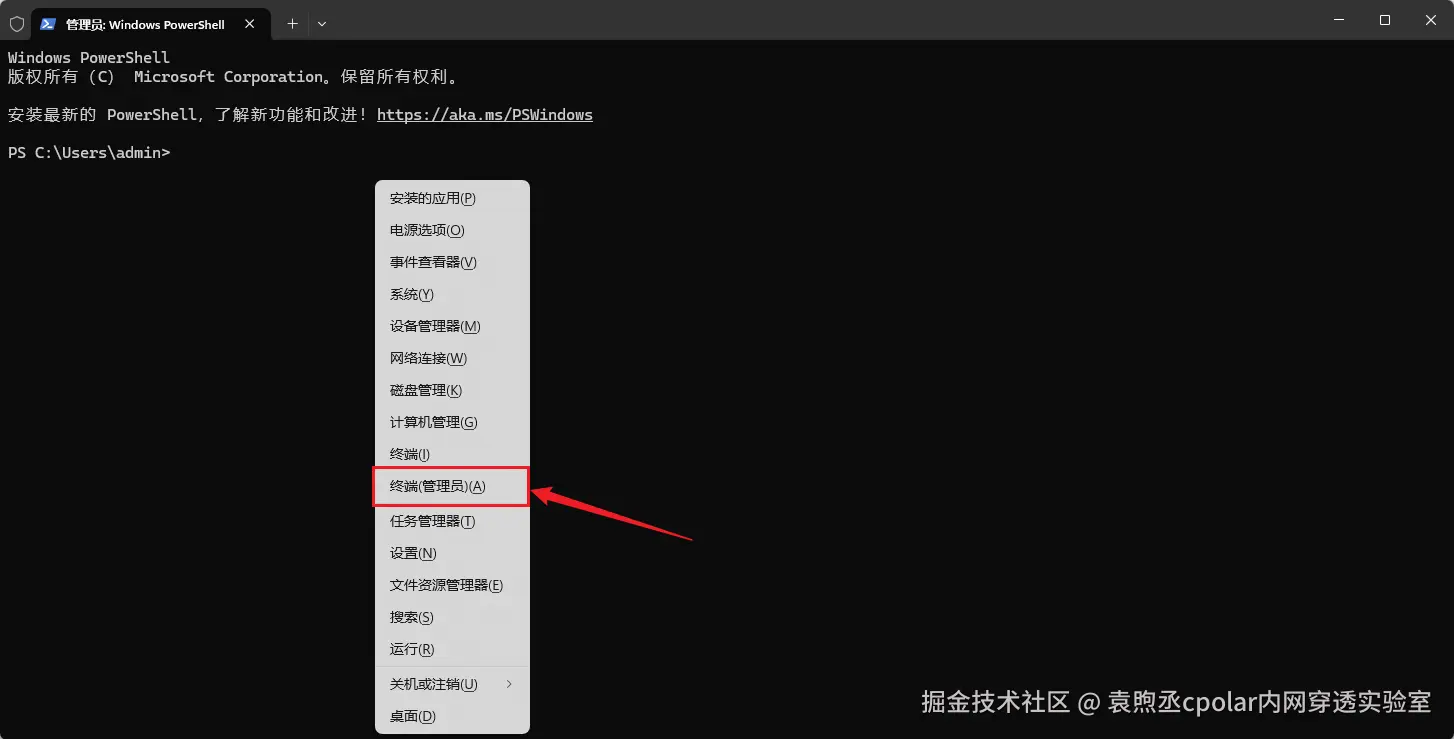Close the Windows PowerShell tab

point(250,23)
